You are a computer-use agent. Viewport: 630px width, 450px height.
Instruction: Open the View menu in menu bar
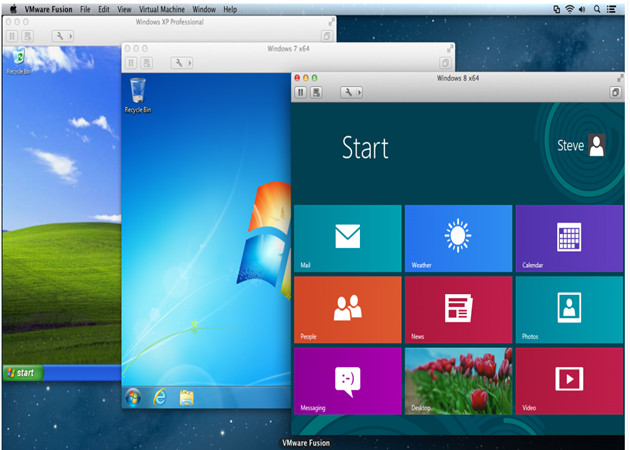click(124, 8)
